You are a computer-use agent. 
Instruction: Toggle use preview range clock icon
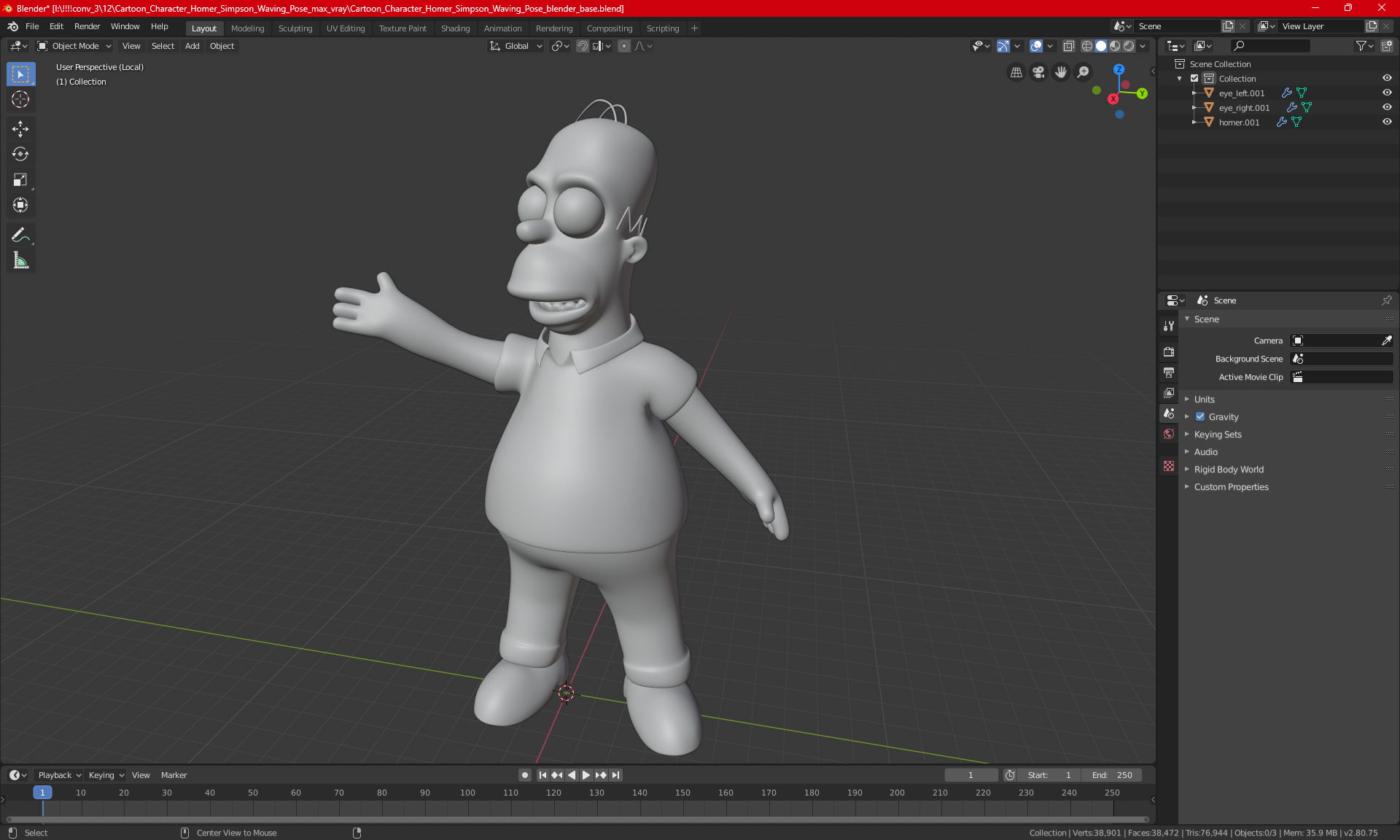pos(1010,775)
